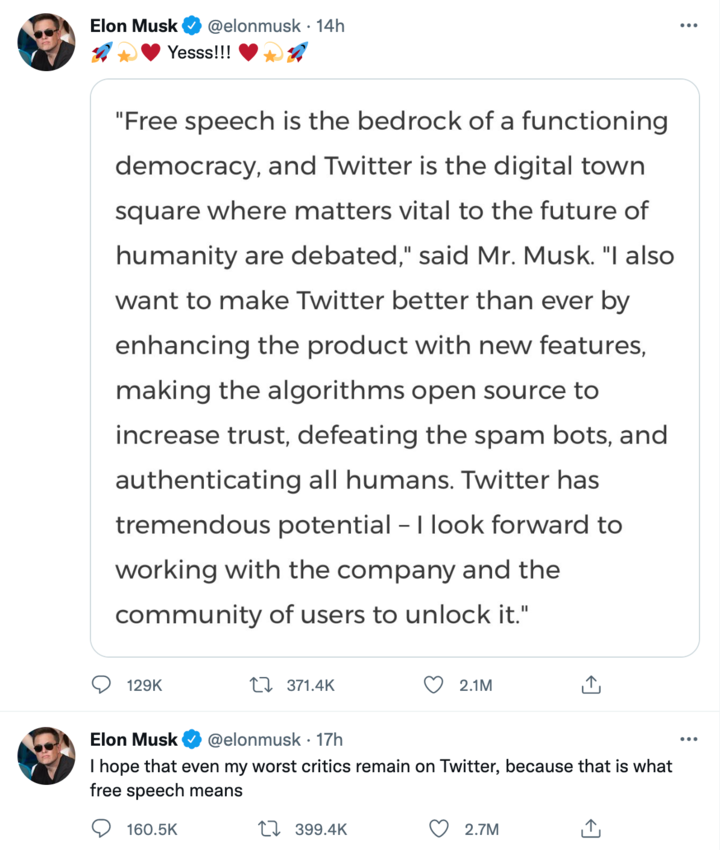
Task: Share the 'Yesss!!!' tweet
Action: (x=590, y=685)
